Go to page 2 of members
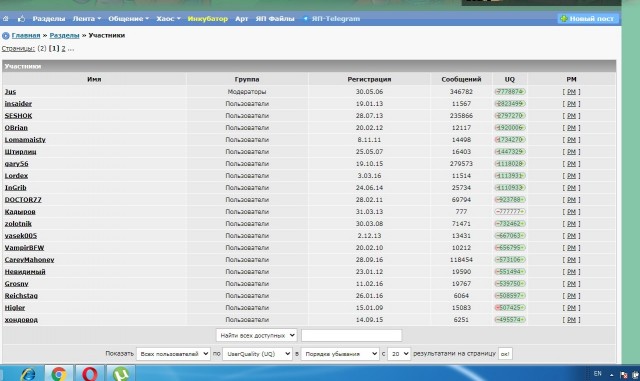Screen dimensions: 640x381 click(x=63, y=49)
